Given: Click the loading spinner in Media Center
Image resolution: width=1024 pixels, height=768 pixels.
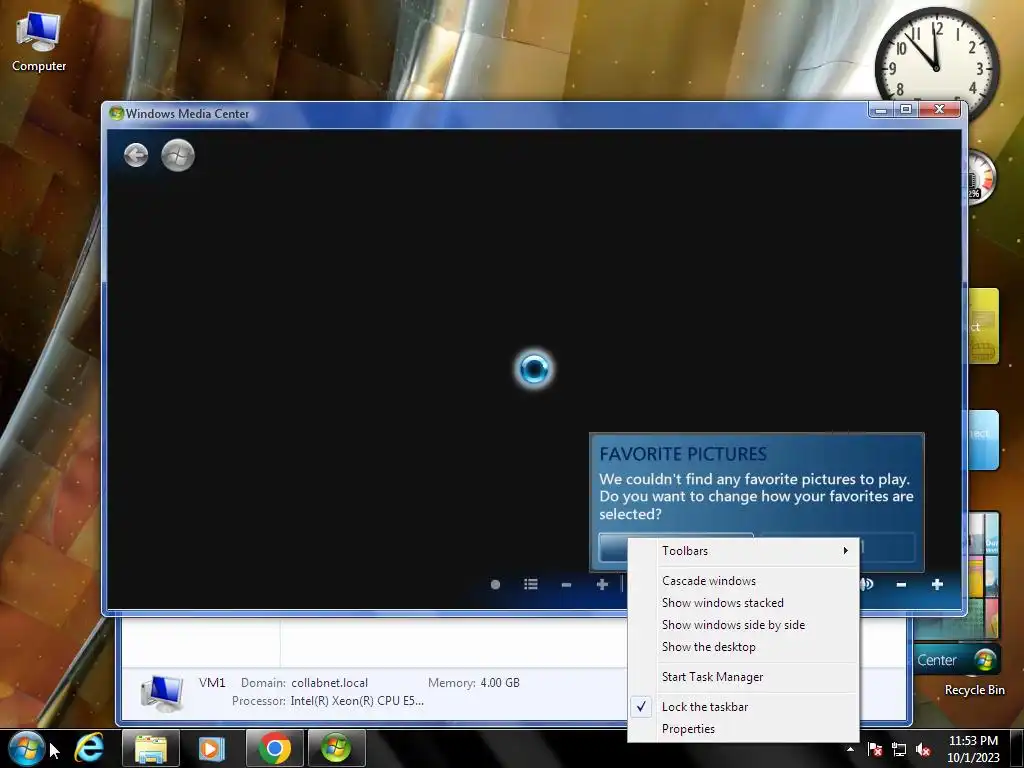Looking at the screenshot, I should pos(534,369).
